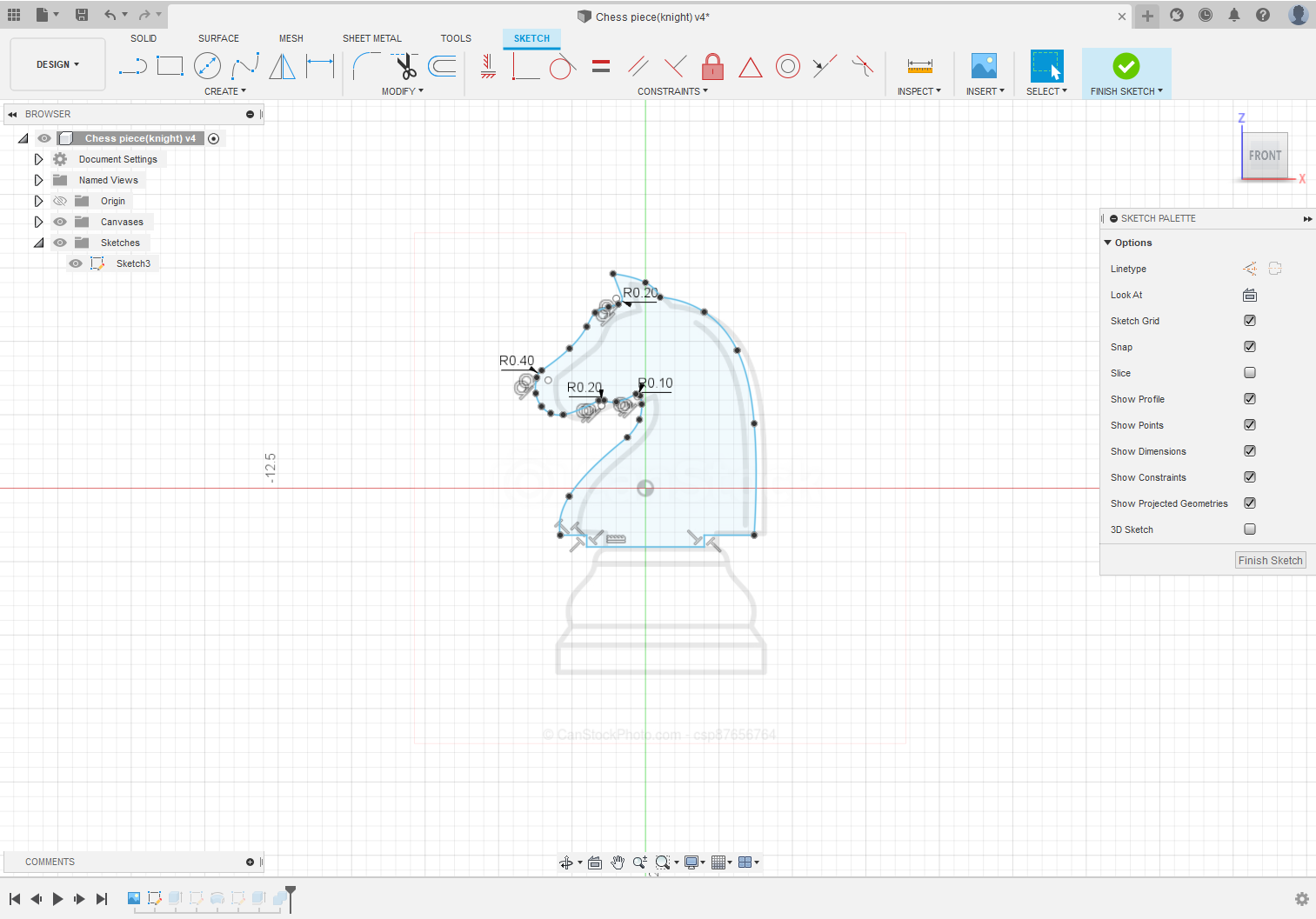Apply the Parallel constraint
1316x919 pixels.
pos(638,66)
